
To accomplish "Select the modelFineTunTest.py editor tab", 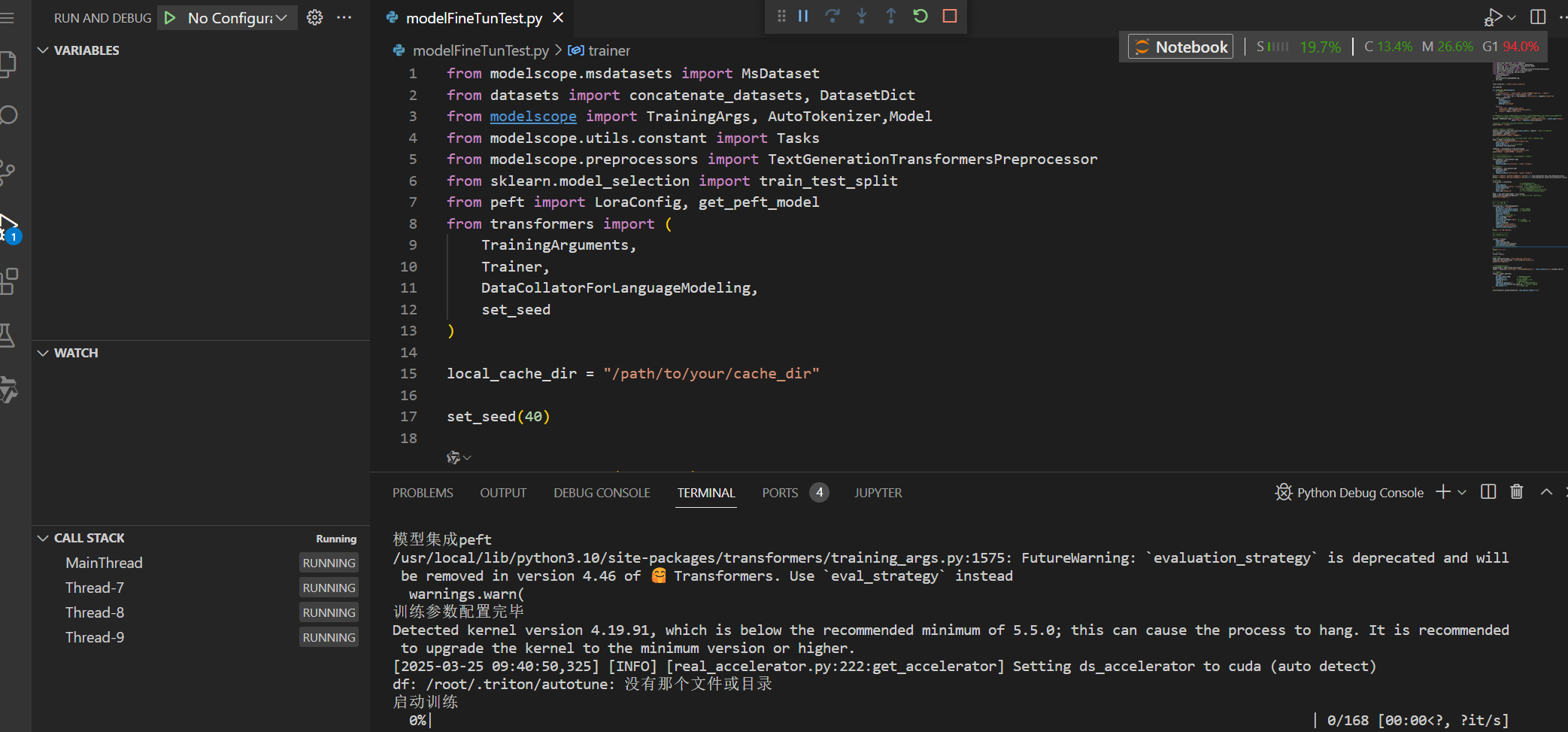I will [x=474, y=18].
